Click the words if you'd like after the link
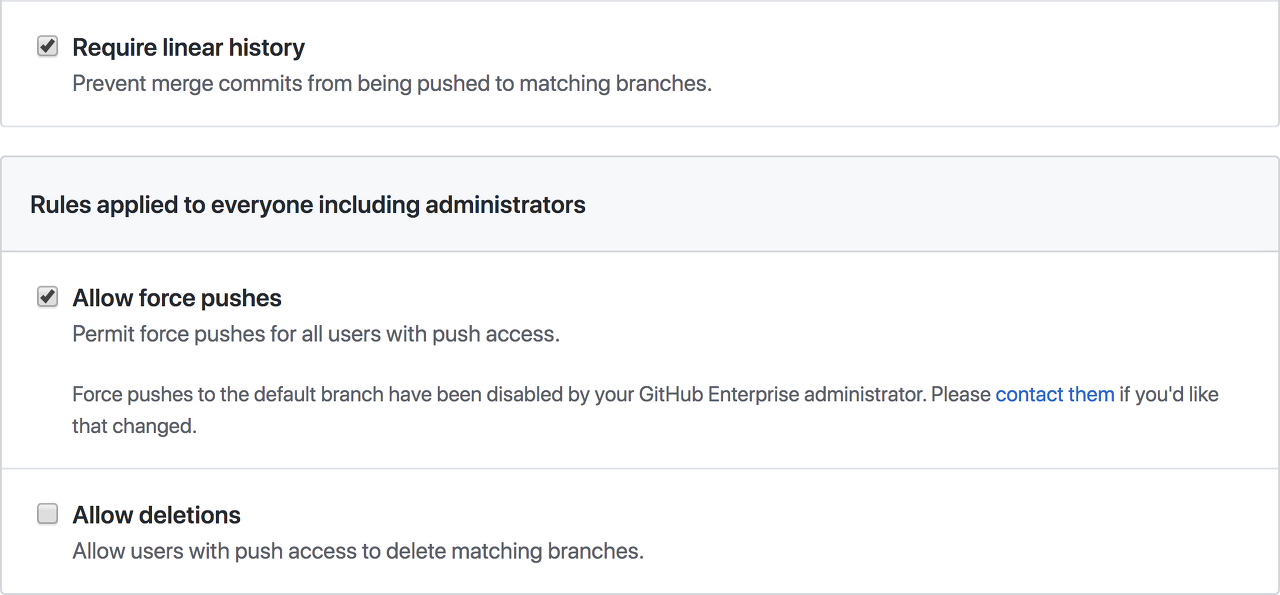 (1169, 395)
